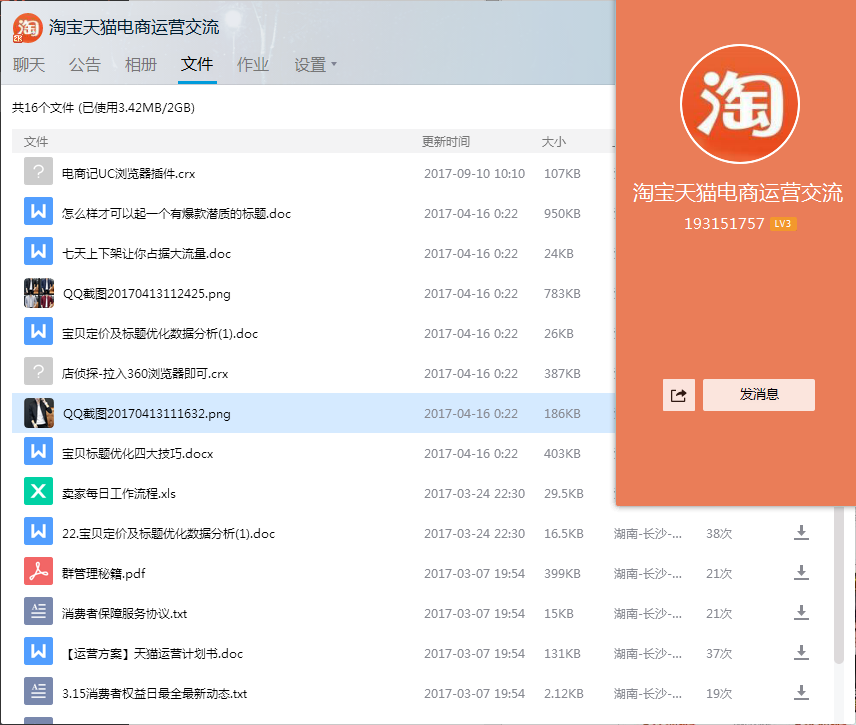
Task: Click the Word icon for 【运营方案】天猫运营计划书.doc
Action: pos(38,651)
